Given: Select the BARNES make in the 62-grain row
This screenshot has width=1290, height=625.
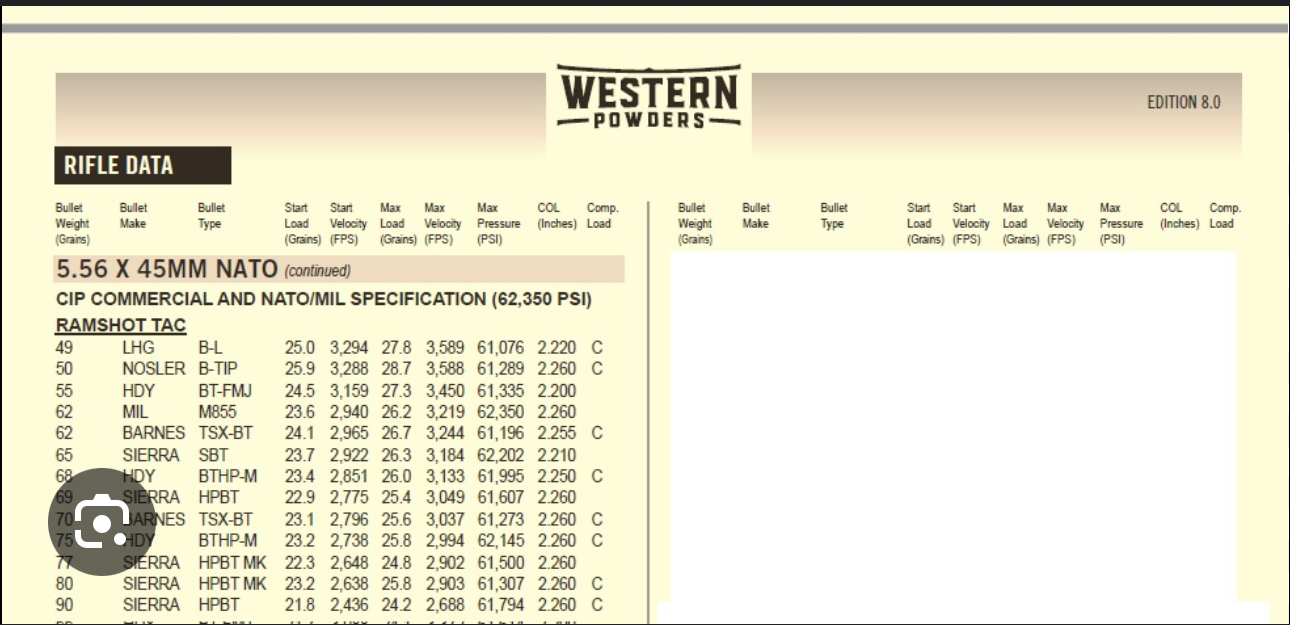Looking at the screenshot, I should 153,434.
